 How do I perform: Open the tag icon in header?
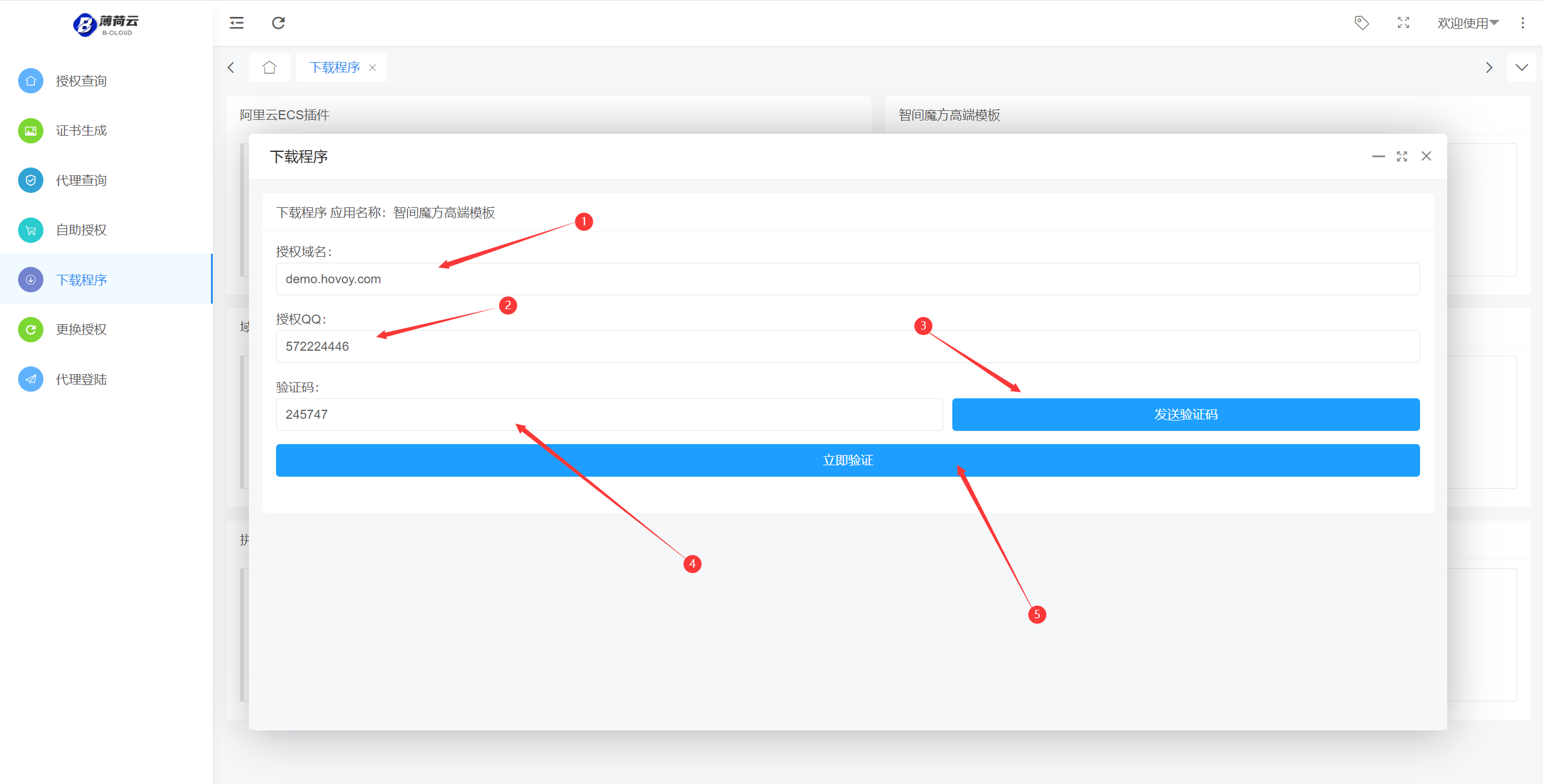coord(1362,23)
